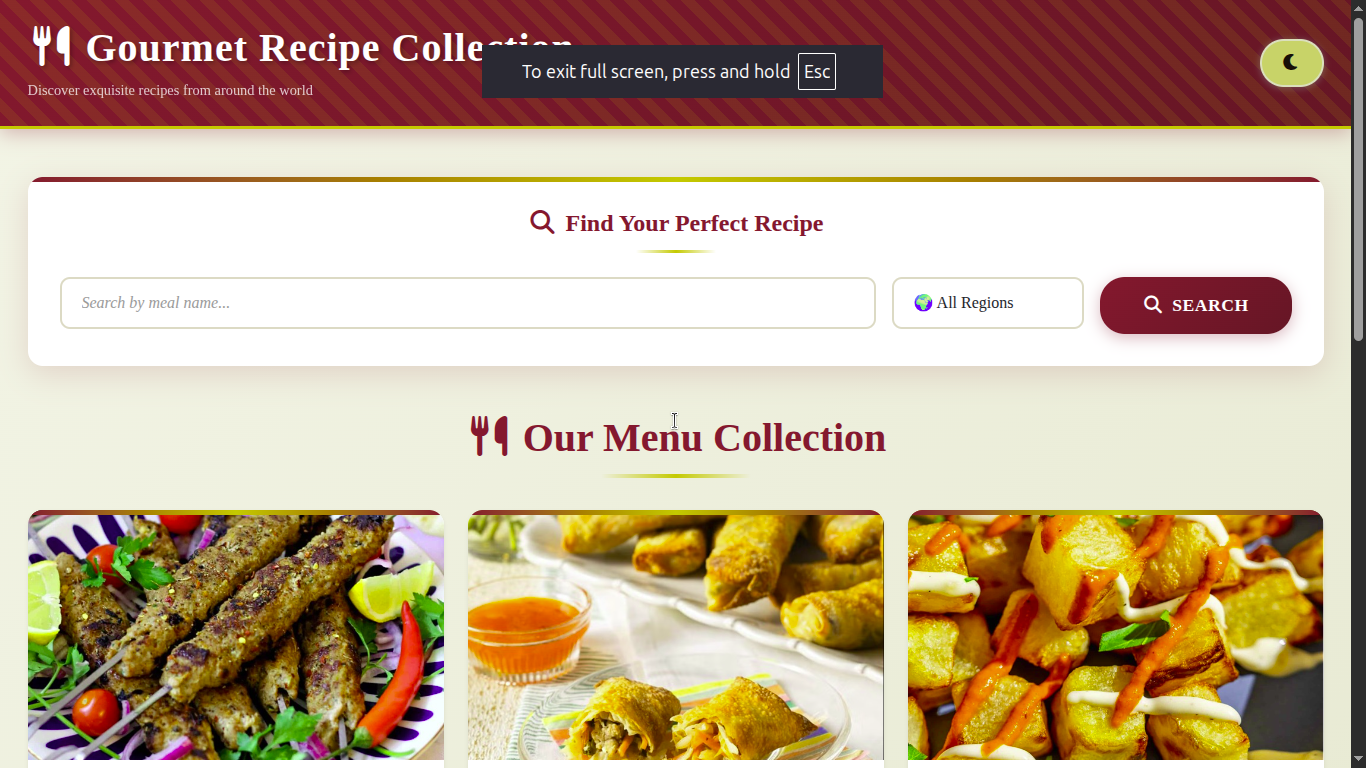
Task: Click the globe icon in the regions selector
Action: (x=923, y=303)
